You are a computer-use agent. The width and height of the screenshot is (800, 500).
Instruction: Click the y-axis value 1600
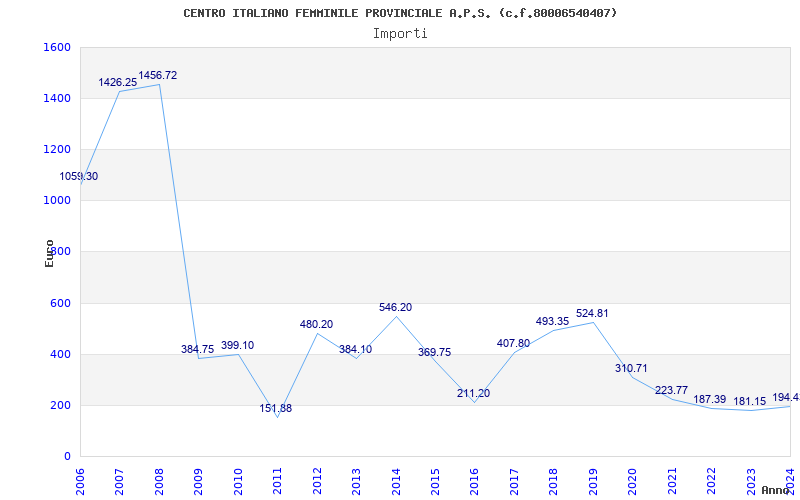click(x=58, y=47)
